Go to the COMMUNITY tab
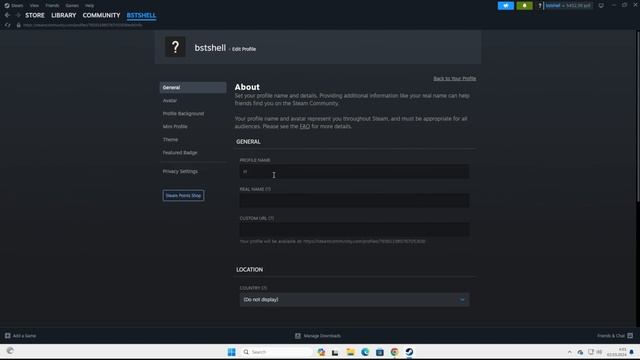The width and height of the screenshot is (640, 360). (101, 15)
